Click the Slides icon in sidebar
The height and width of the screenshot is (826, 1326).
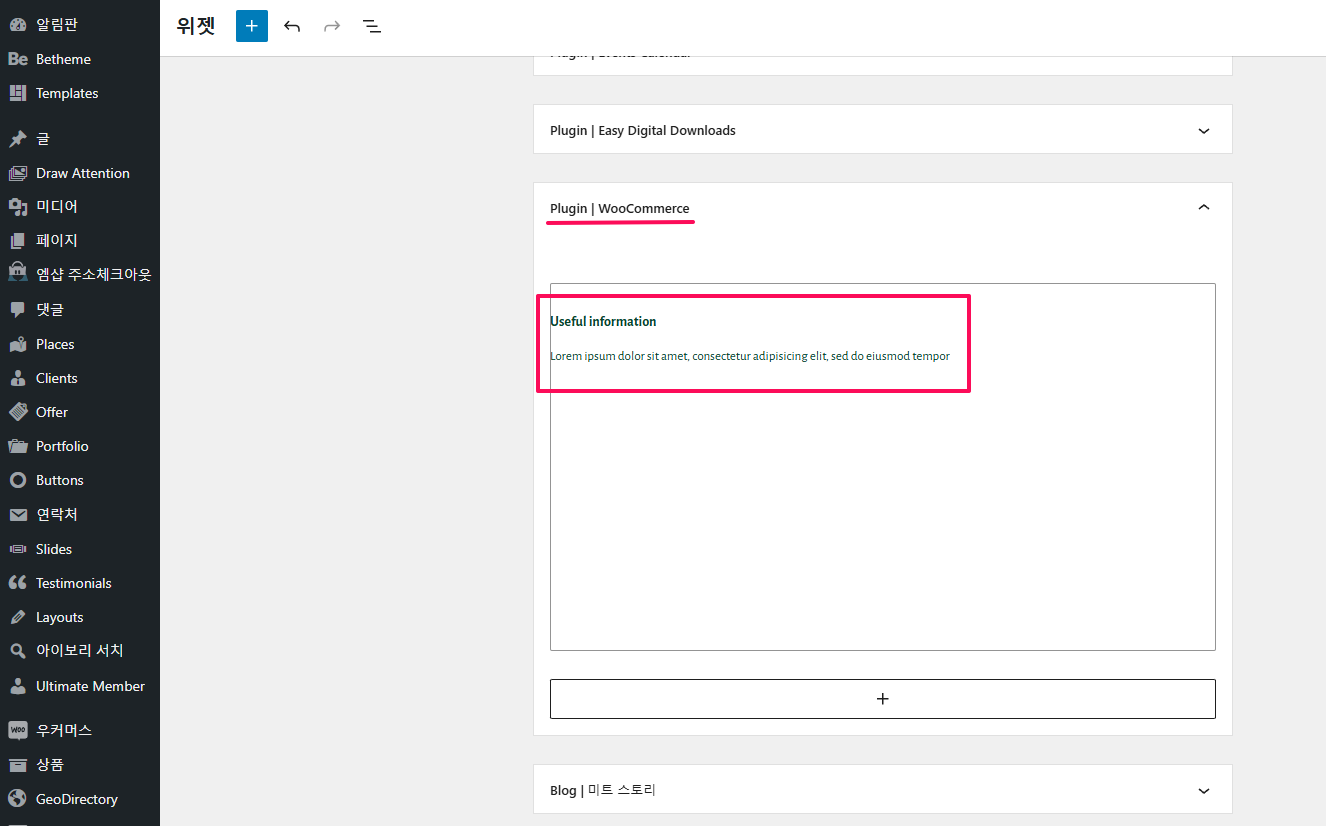point(17,549)
